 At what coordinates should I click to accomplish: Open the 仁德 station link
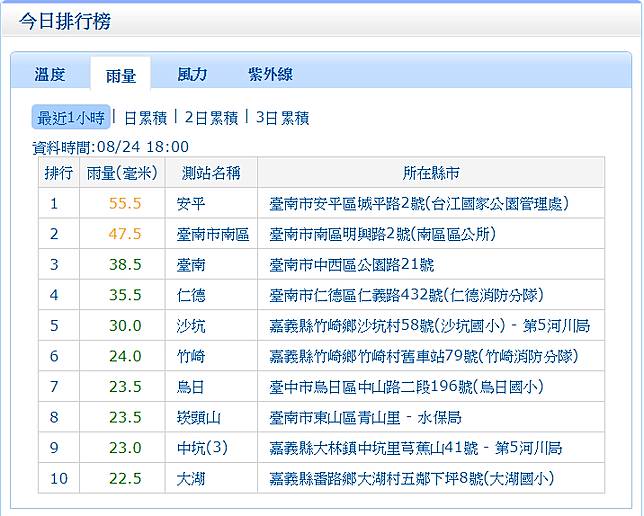coord(191,295)
